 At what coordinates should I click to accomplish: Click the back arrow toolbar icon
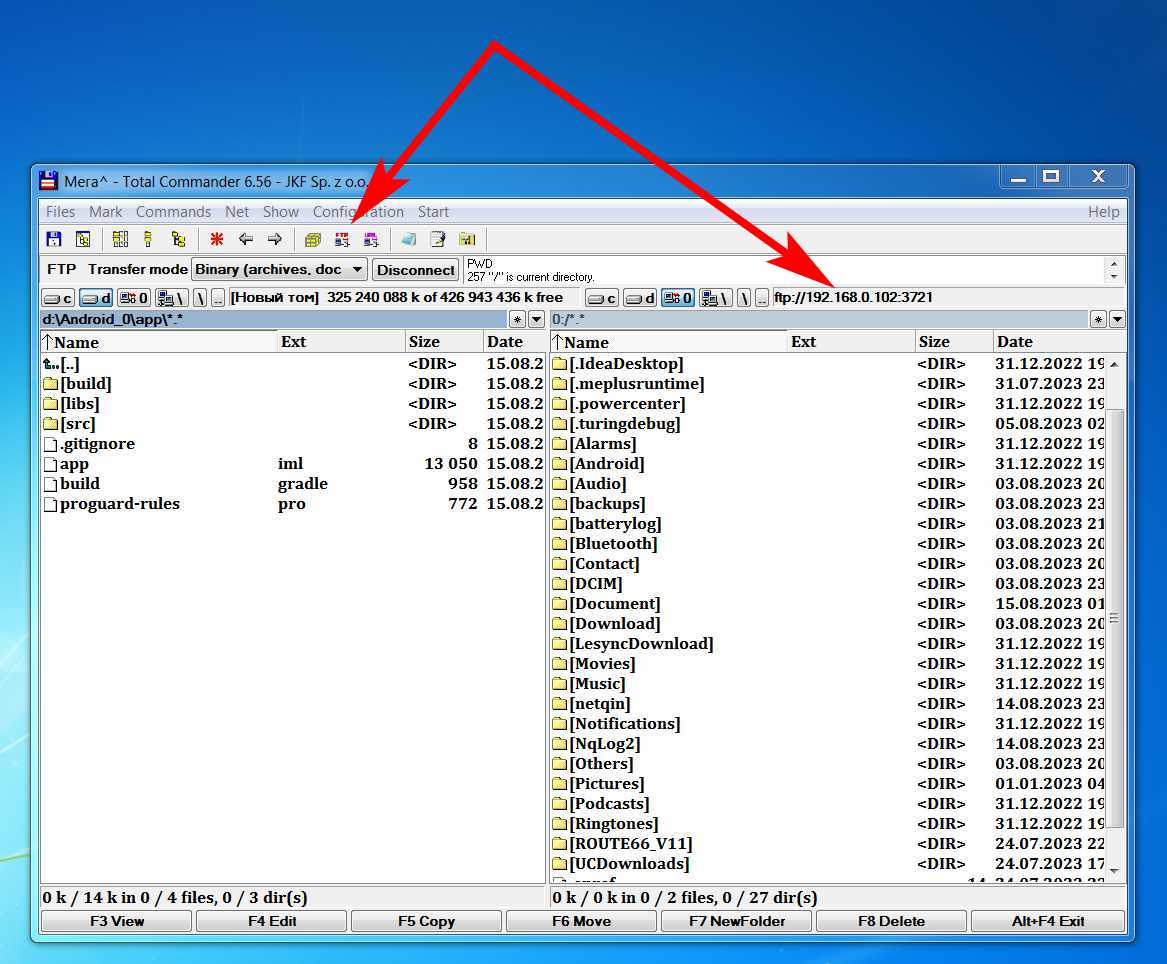(245, 239)
